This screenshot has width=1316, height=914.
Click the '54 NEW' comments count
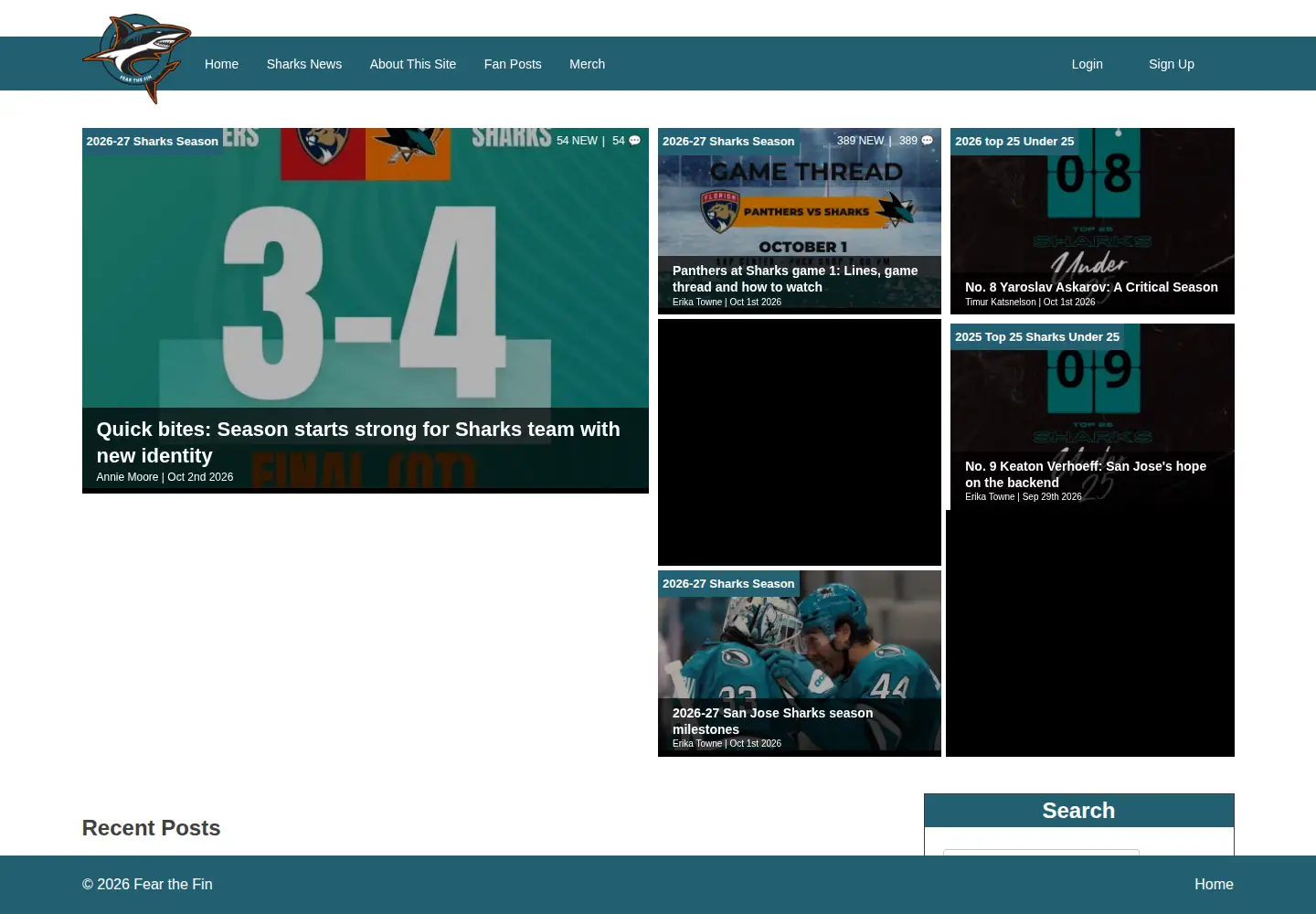pos(577,141)
